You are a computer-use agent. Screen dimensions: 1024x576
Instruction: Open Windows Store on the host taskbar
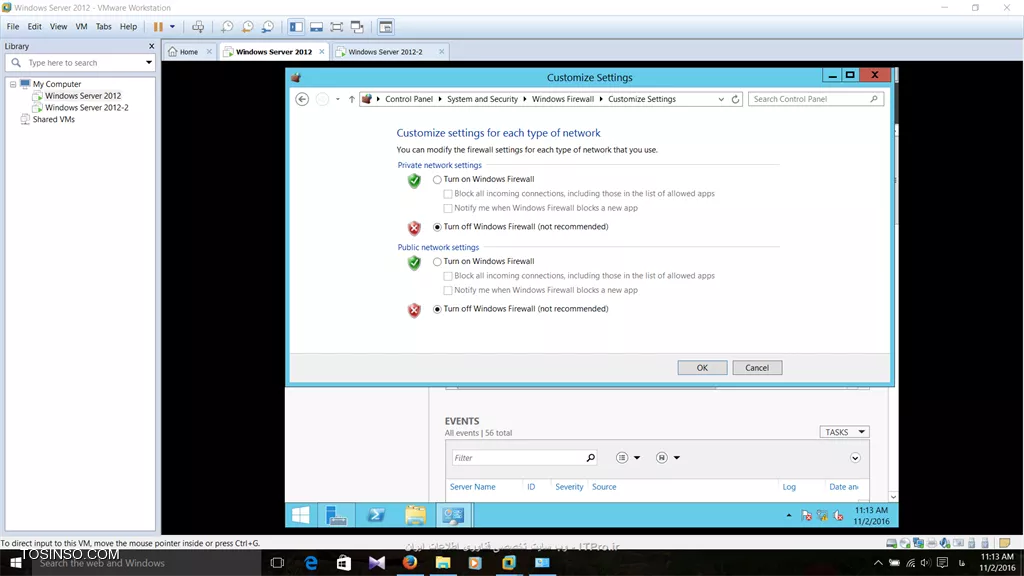(344, 563)
